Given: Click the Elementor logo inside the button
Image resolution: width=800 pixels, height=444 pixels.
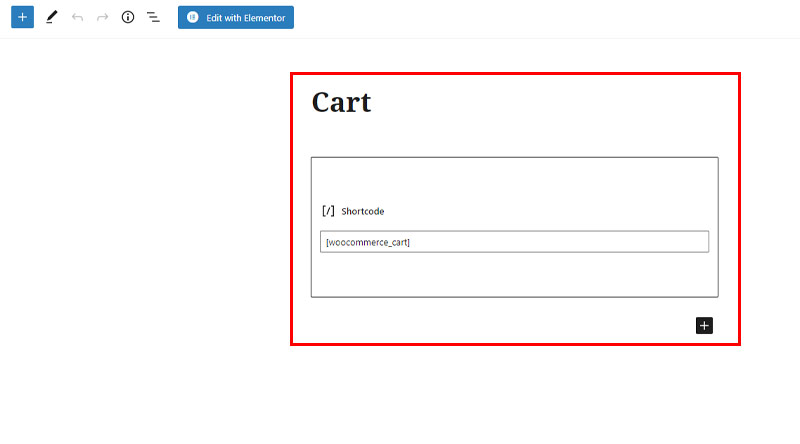Looking at the screenshot, I should [192, 17].
